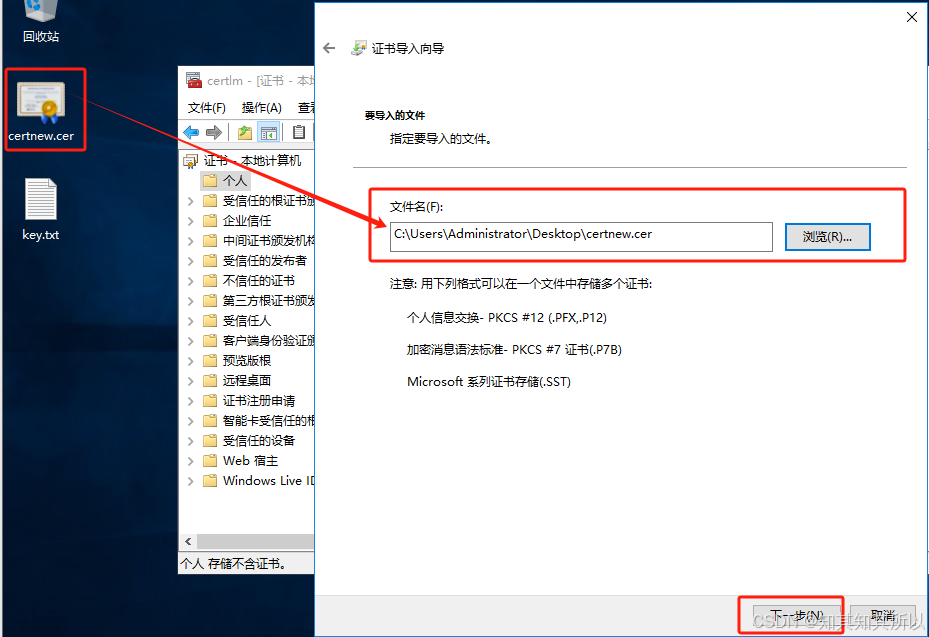The width and height of the screenshot is (929, 637).
Task: Click the blue Back arrow in certlm toolbar
Action: tap(191, 132)
